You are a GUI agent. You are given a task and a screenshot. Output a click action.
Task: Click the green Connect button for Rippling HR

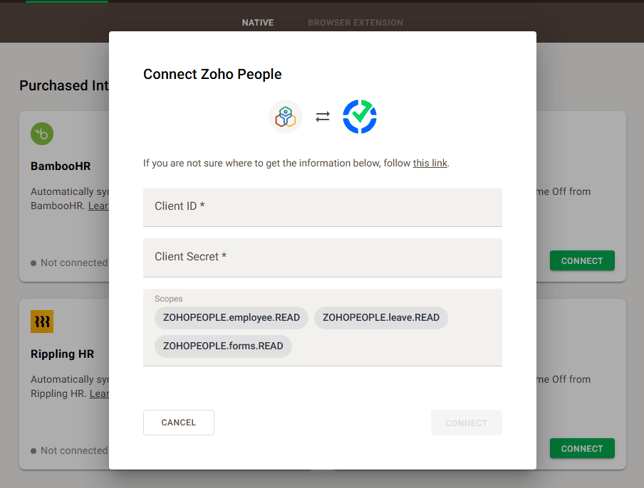click(x=581, y=449)
